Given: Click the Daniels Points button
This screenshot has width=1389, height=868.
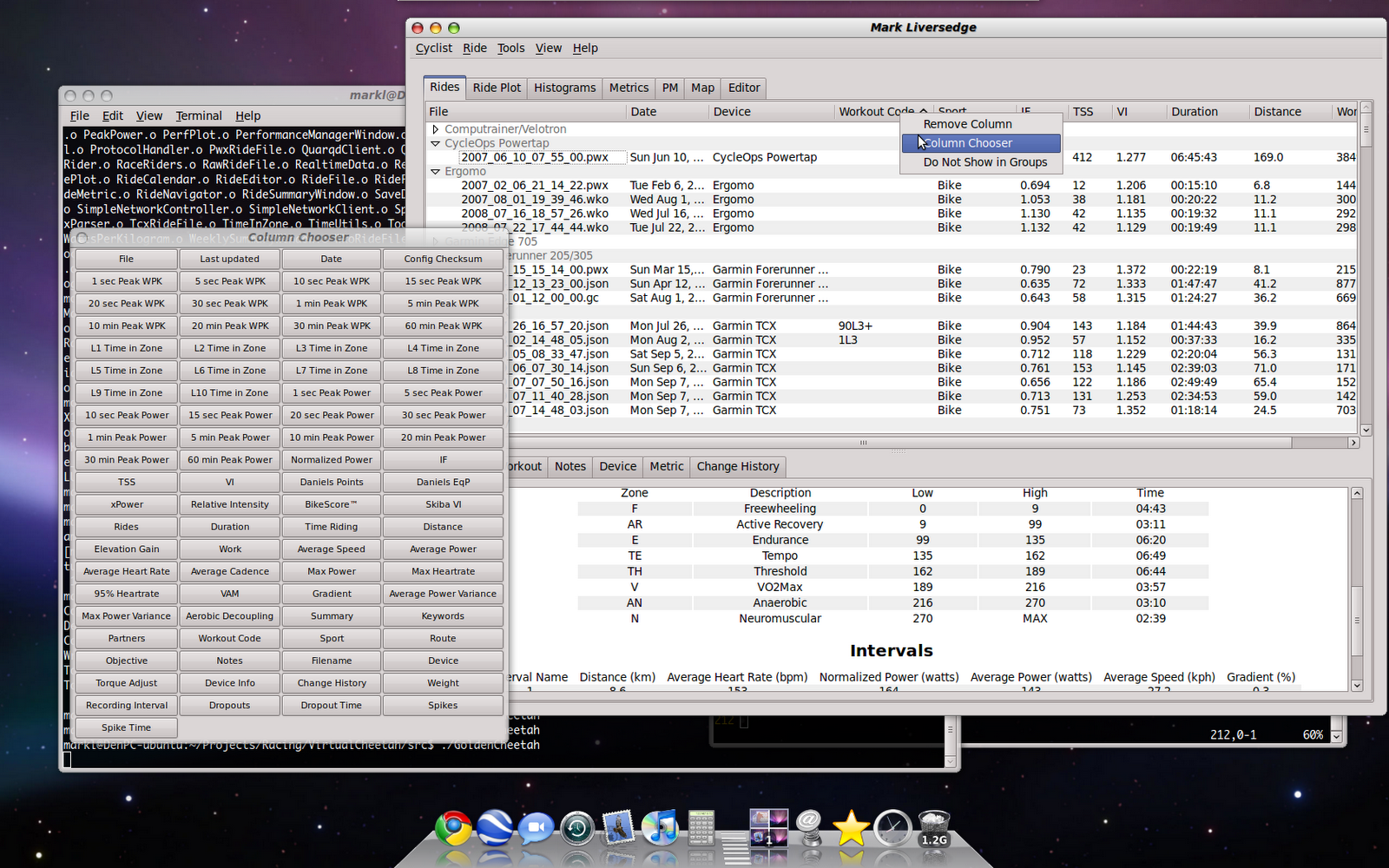Looking at the screenshot, I should point(332,483).
